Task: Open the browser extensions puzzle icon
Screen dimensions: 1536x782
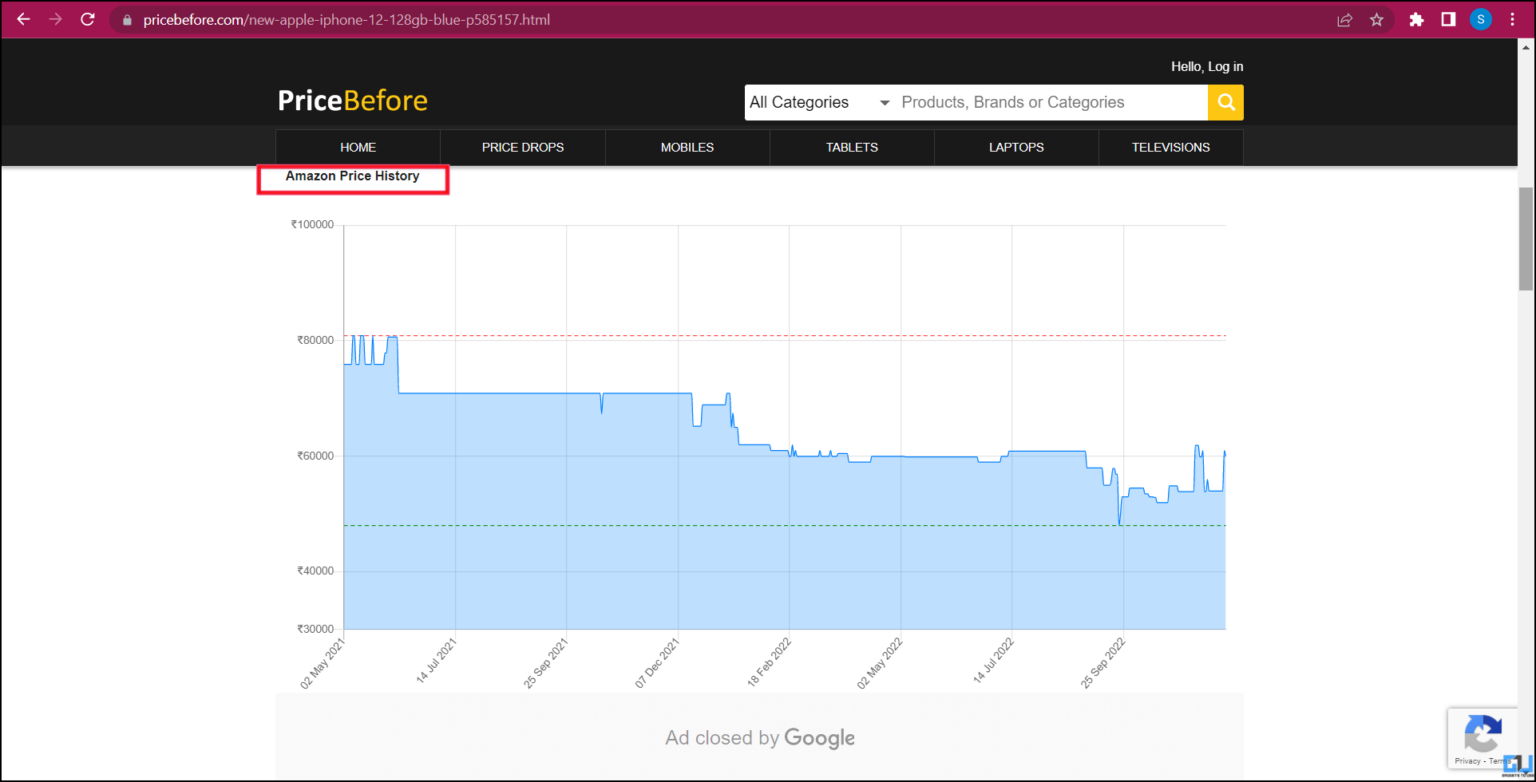Action: [1417, 19]
